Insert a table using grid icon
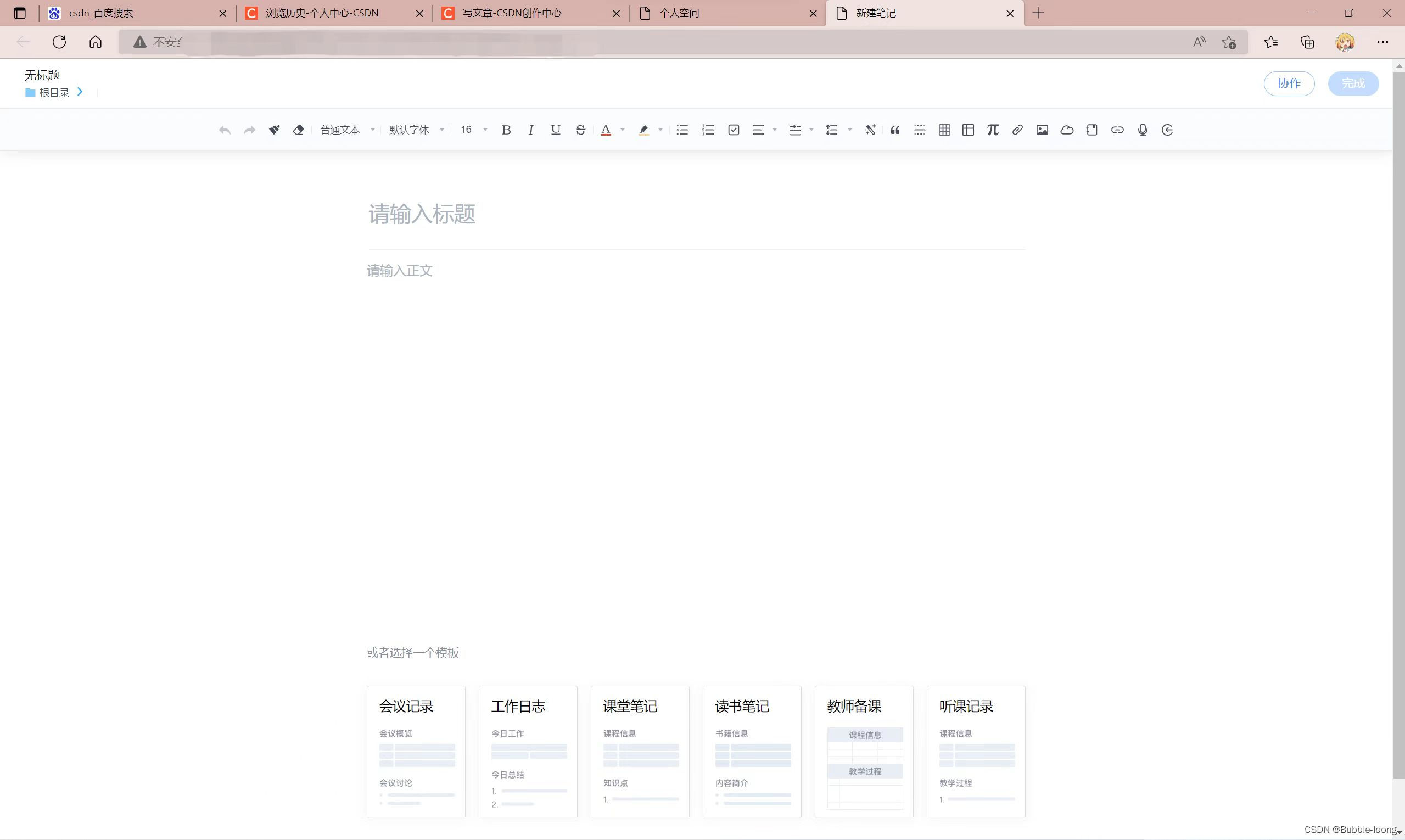The width and height of the screenshot is (1405, 840). (x=944, y=130)
